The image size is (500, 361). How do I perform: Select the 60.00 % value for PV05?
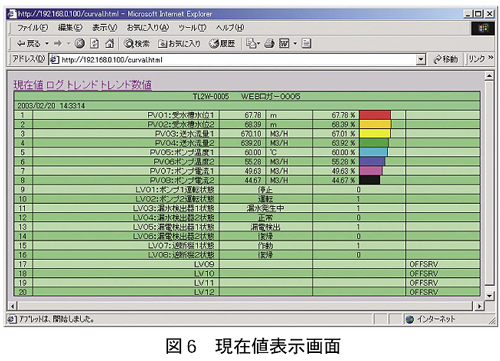pos(343,153)
